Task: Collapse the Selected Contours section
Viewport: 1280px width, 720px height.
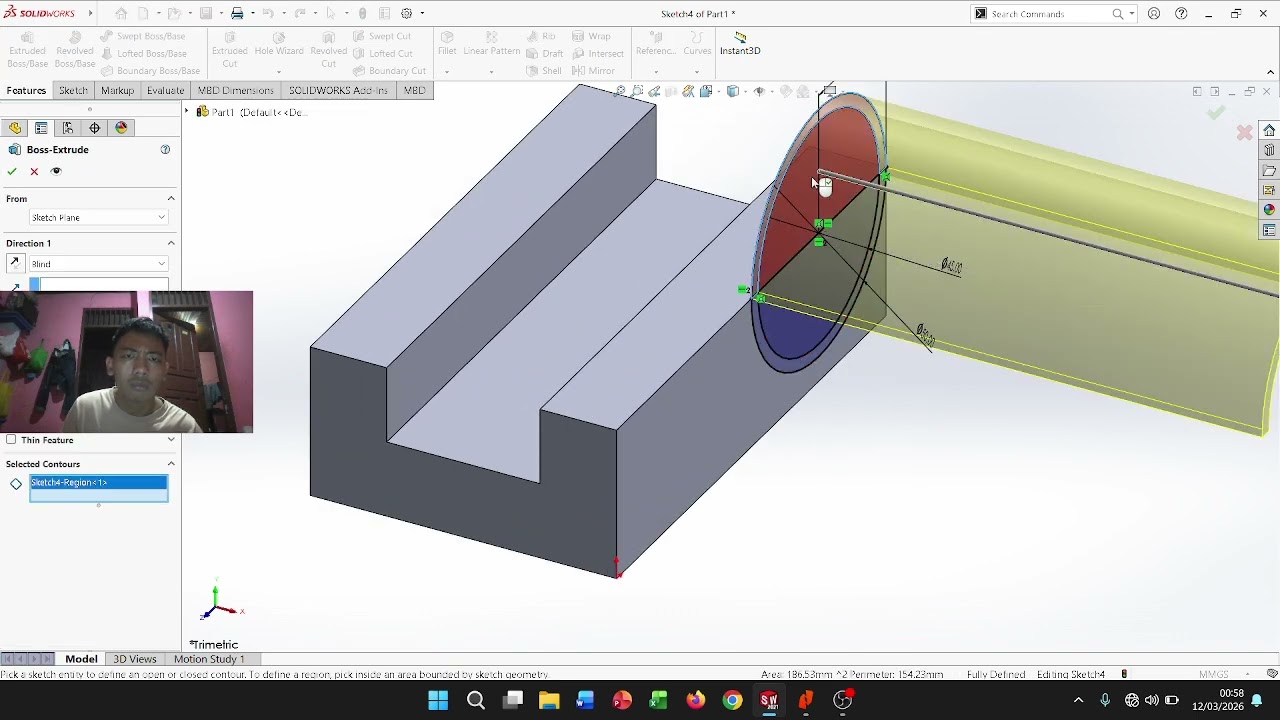Action: (x=171, y=464)
